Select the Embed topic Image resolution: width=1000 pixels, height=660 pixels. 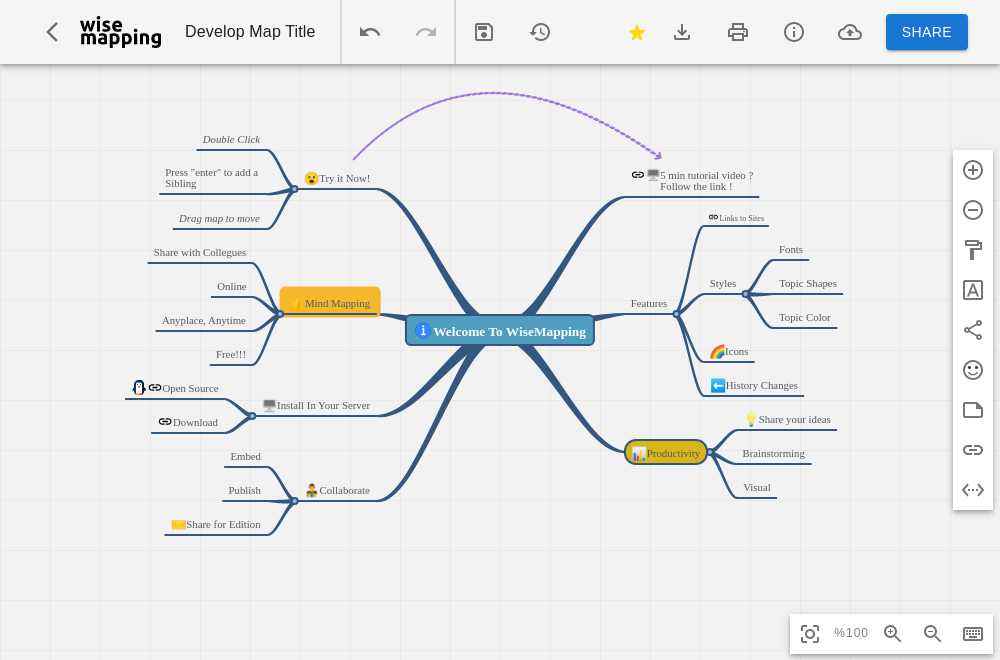tap(246, 457)
